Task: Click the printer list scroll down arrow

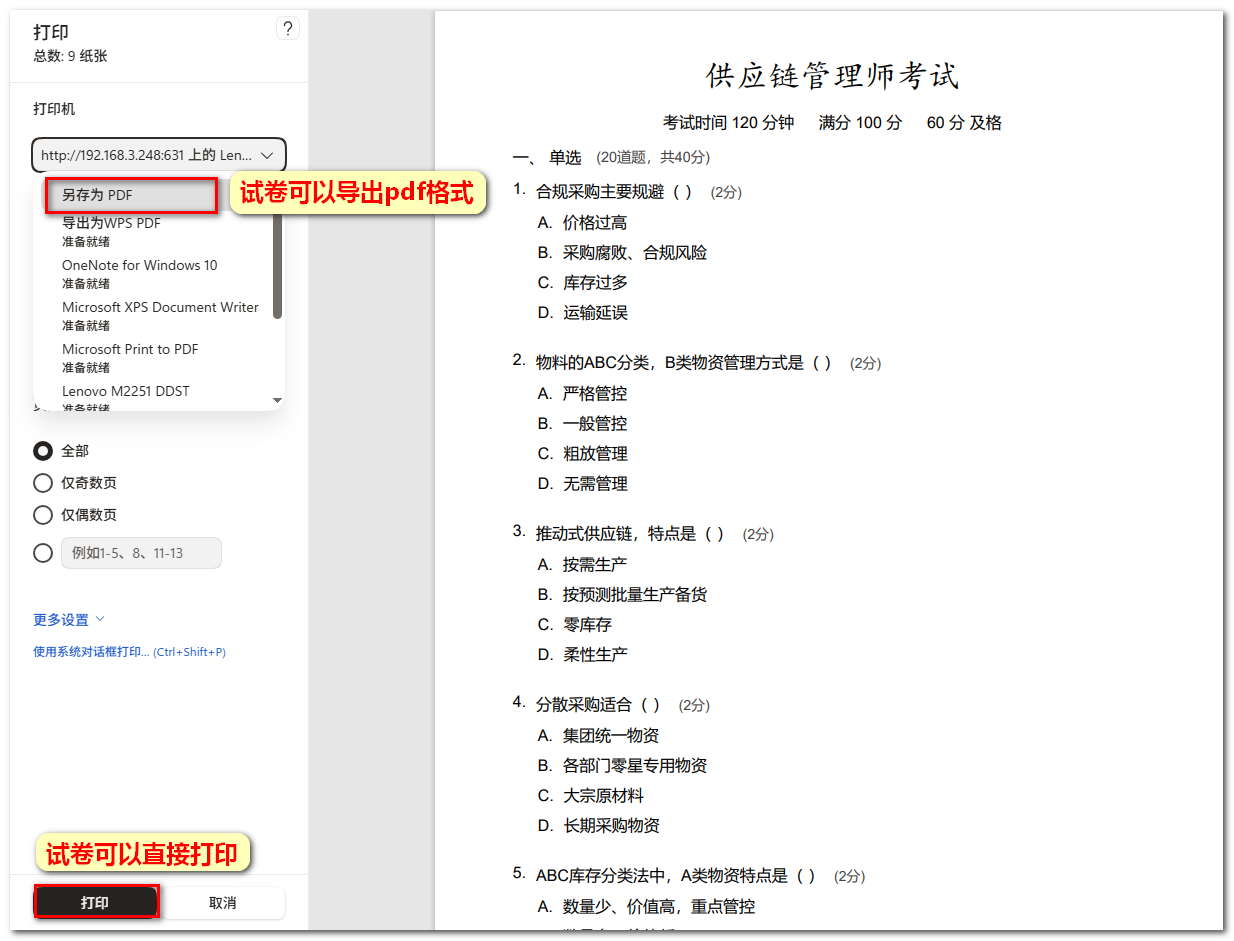Action: [x=277, y=400]
